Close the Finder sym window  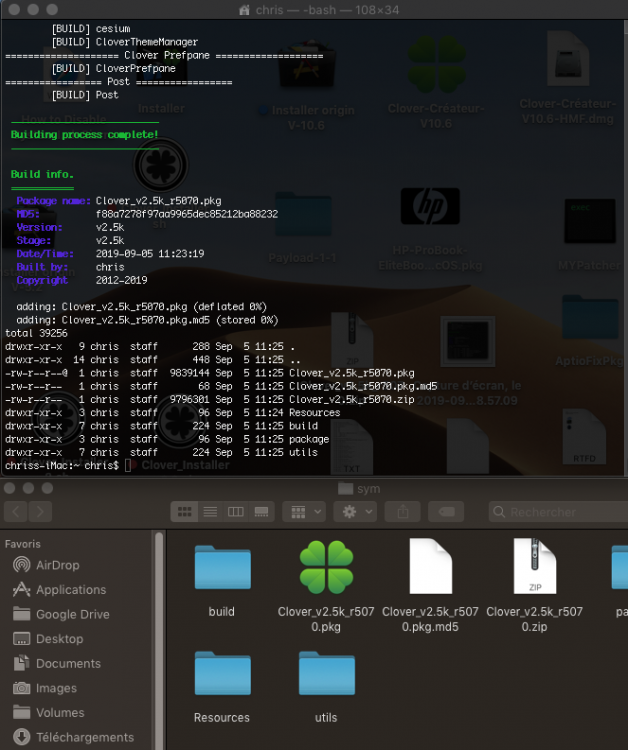pyautogui.click(x=10, y=488)
